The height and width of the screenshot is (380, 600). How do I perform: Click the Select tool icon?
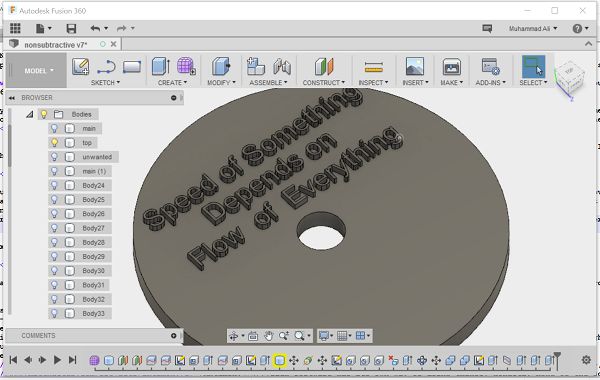pyautogui.click(x=533, y=67)
